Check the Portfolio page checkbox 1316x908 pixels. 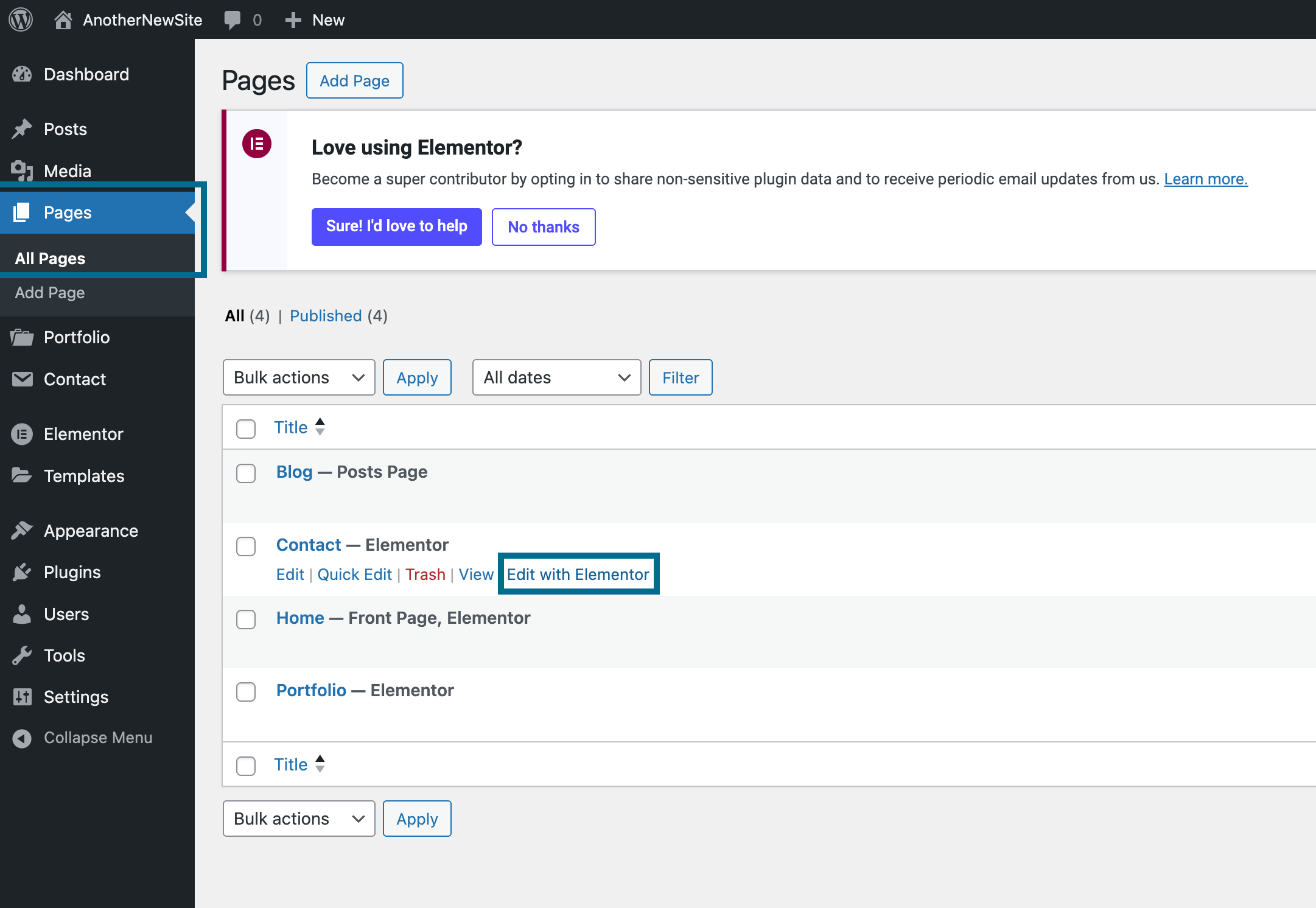coord(246,692)
